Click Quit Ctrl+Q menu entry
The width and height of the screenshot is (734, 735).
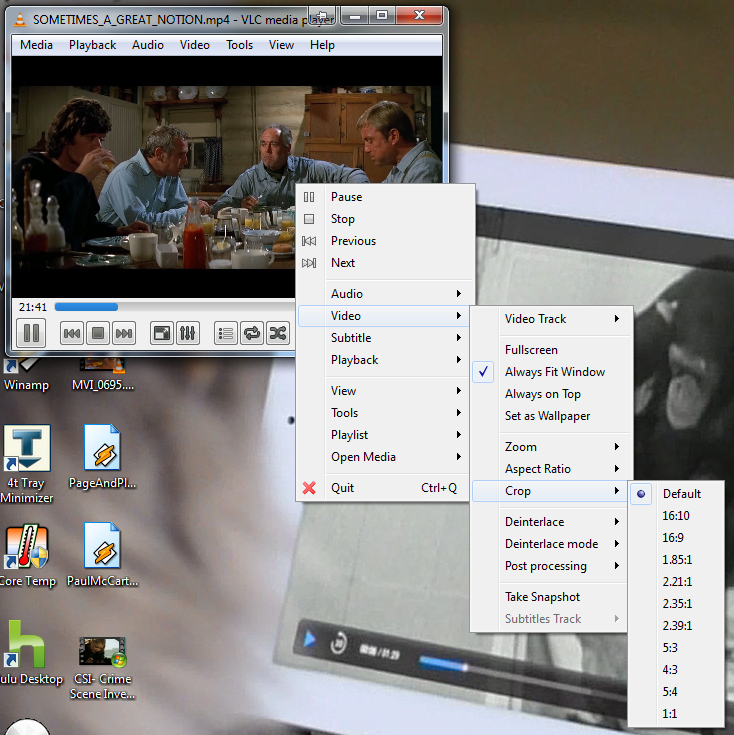click(383, 488)
